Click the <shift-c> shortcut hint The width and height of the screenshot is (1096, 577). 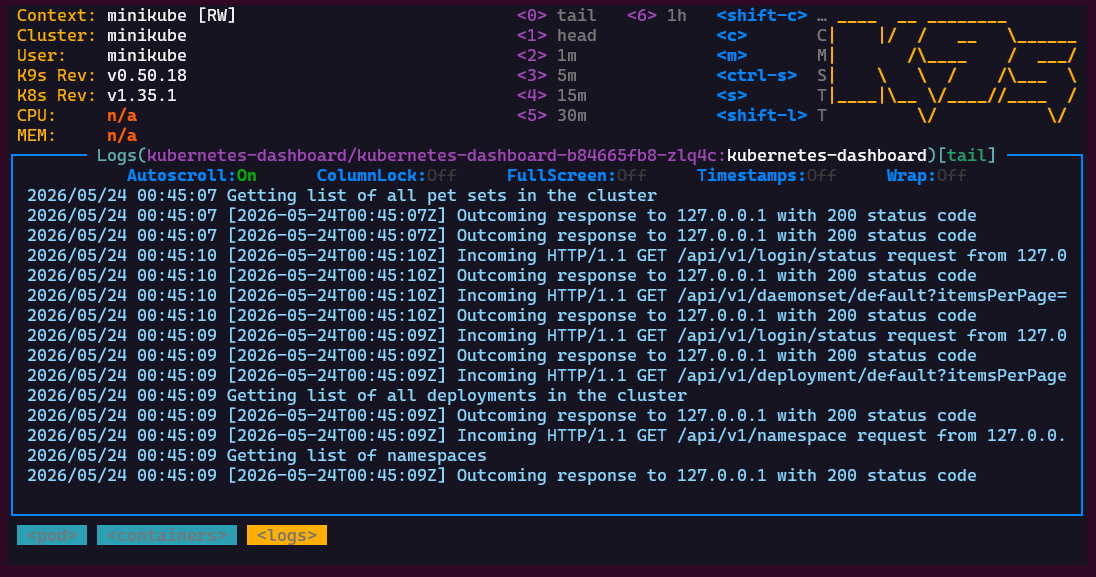tap(762, 15)
